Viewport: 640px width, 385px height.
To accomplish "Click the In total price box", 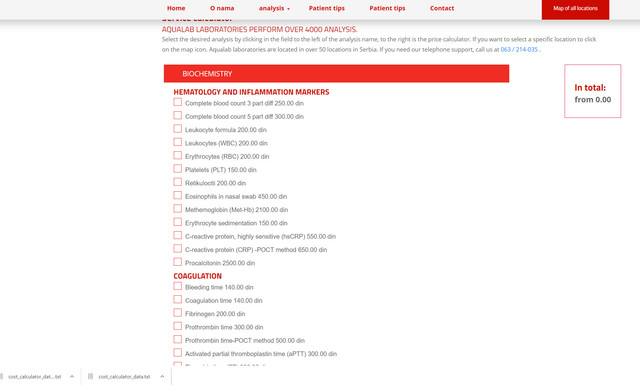I will click(x=593, y=91).
